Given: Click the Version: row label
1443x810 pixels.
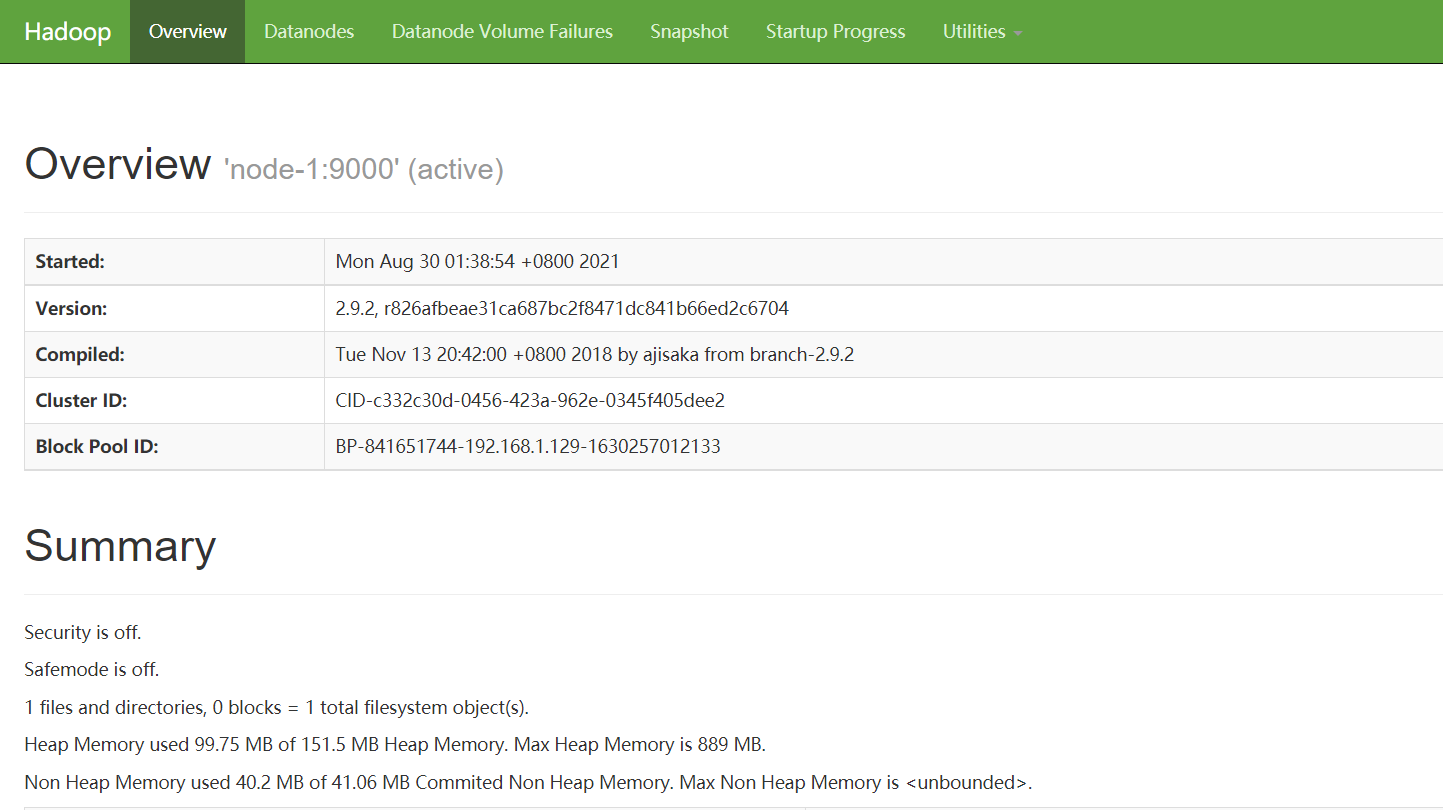Looking at the screenshot, I should (71, 309).
